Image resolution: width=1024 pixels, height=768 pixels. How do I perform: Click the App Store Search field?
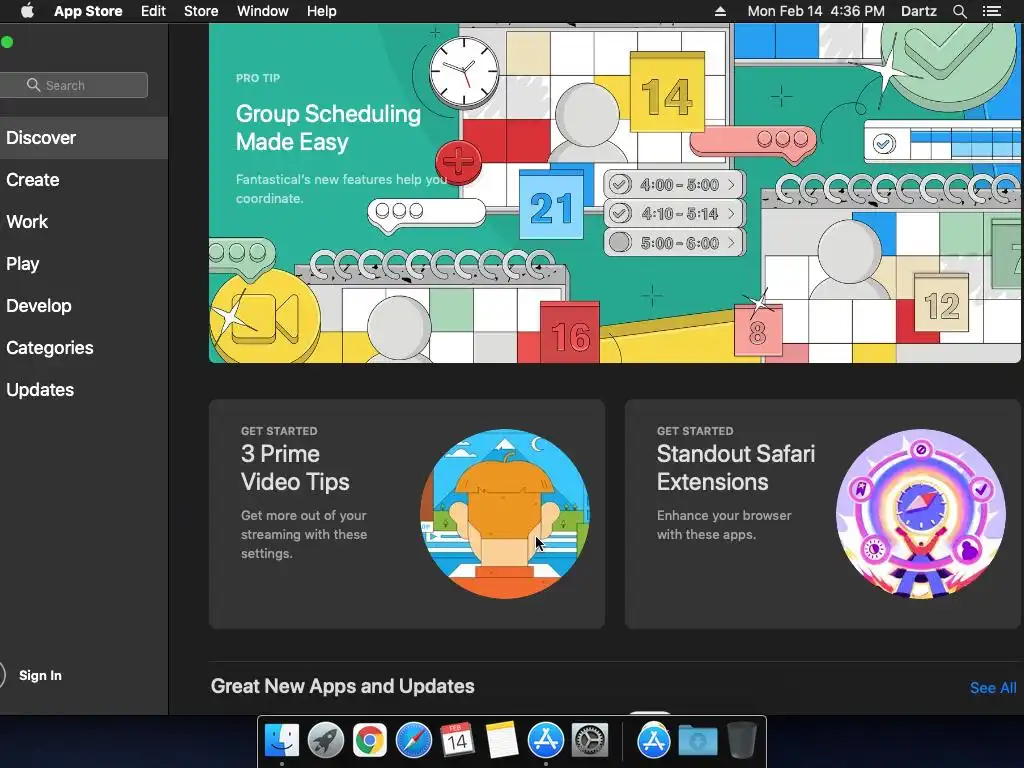(74, 85)
